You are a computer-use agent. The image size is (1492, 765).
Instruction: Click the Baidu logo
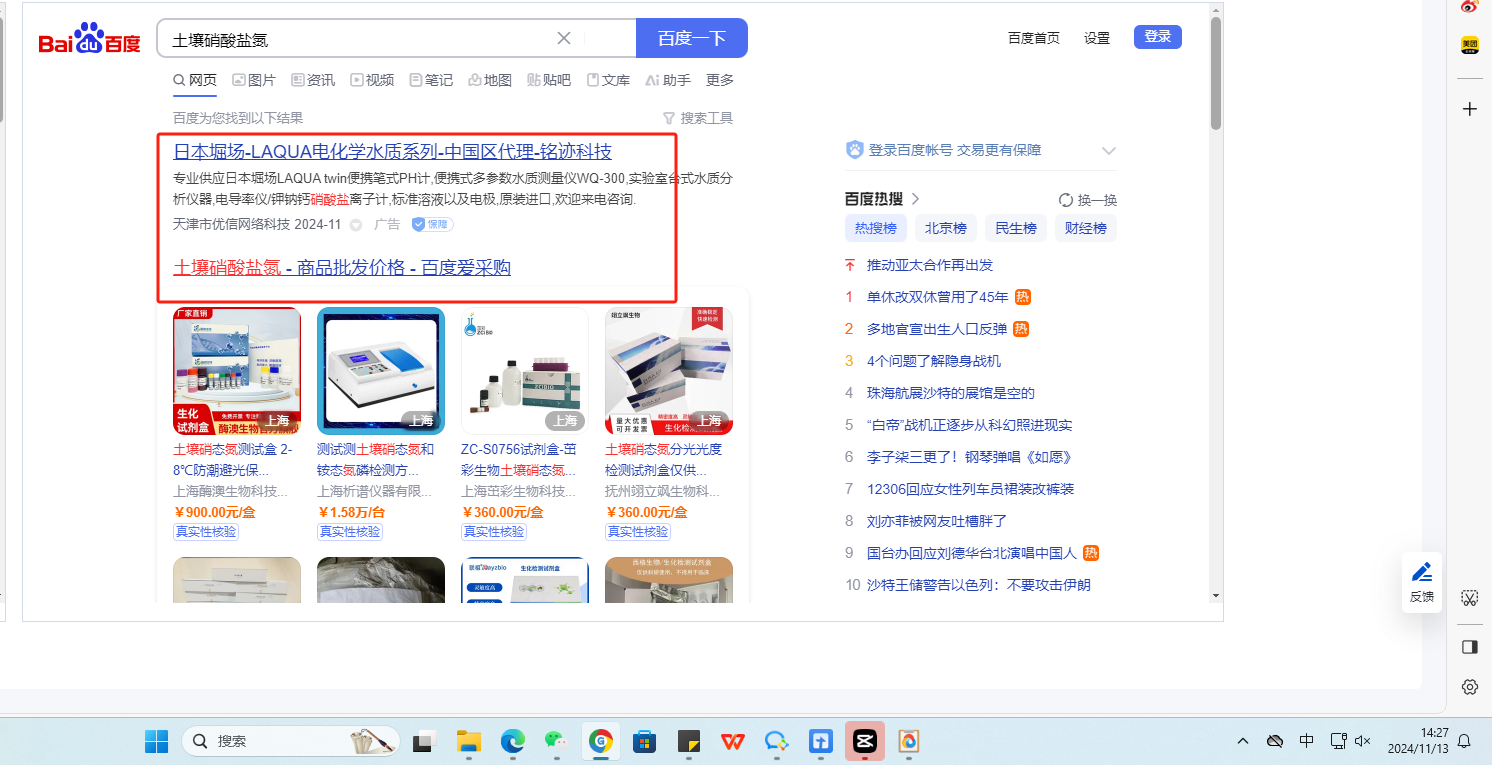pos(90,40)
